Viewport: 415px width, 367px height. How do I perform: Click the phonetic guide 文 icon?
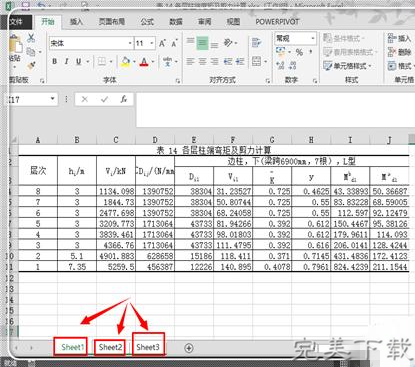click(168, 61)
